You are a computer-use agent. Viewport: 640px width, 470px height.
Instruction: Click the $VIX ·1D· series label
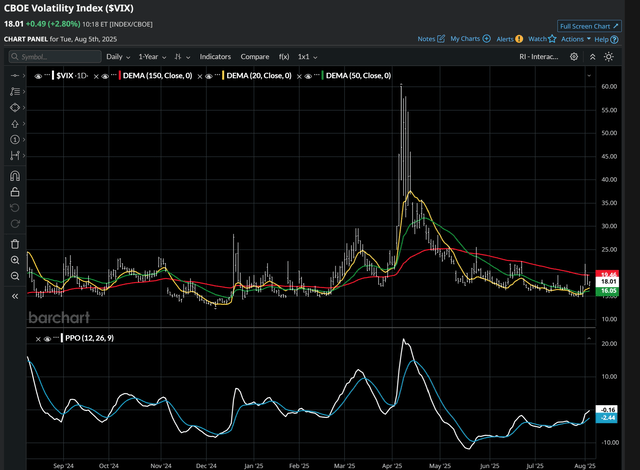(x=71, y=75)
